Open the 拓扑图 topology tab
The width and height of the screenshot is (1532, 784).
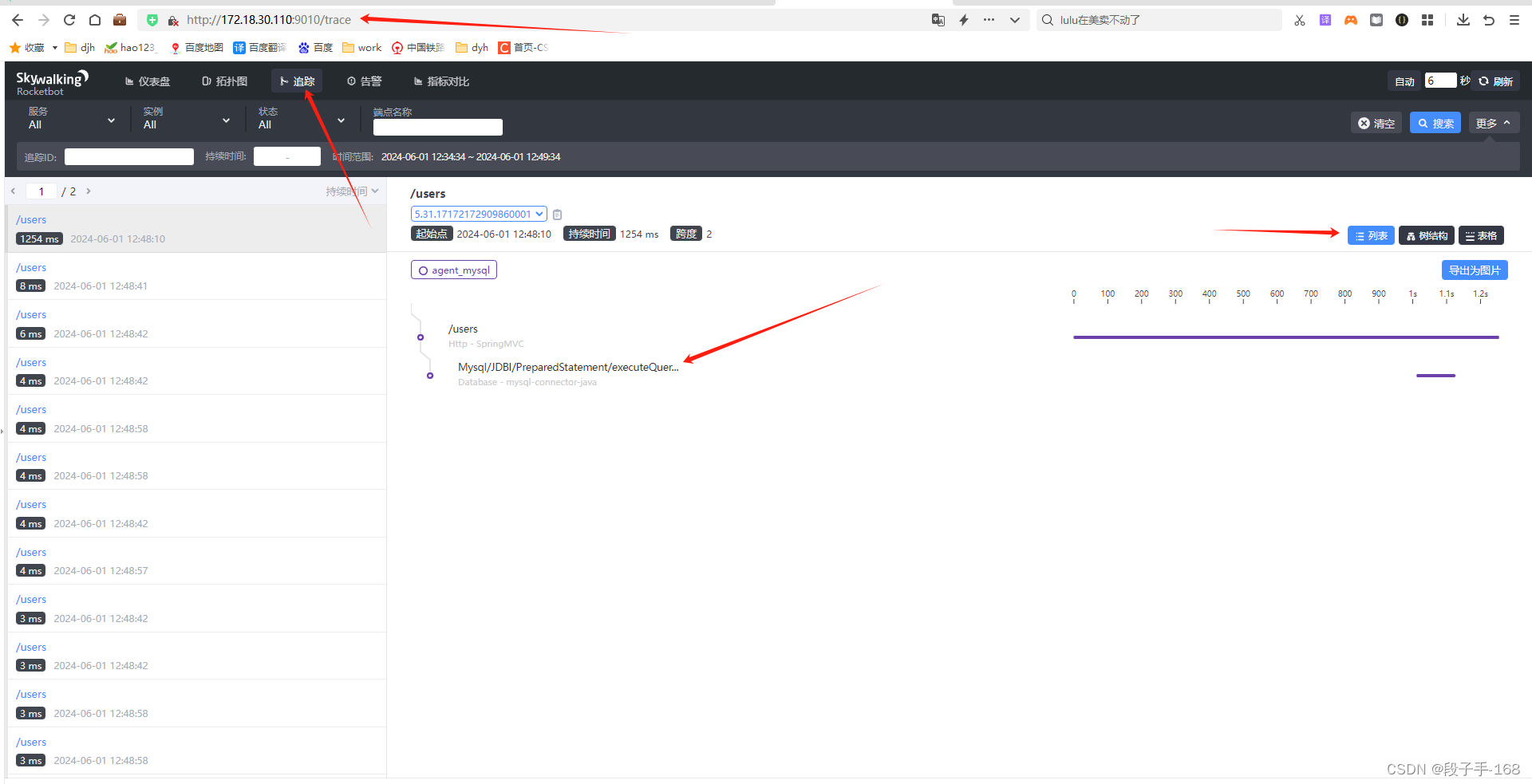(x=225, y=81)
